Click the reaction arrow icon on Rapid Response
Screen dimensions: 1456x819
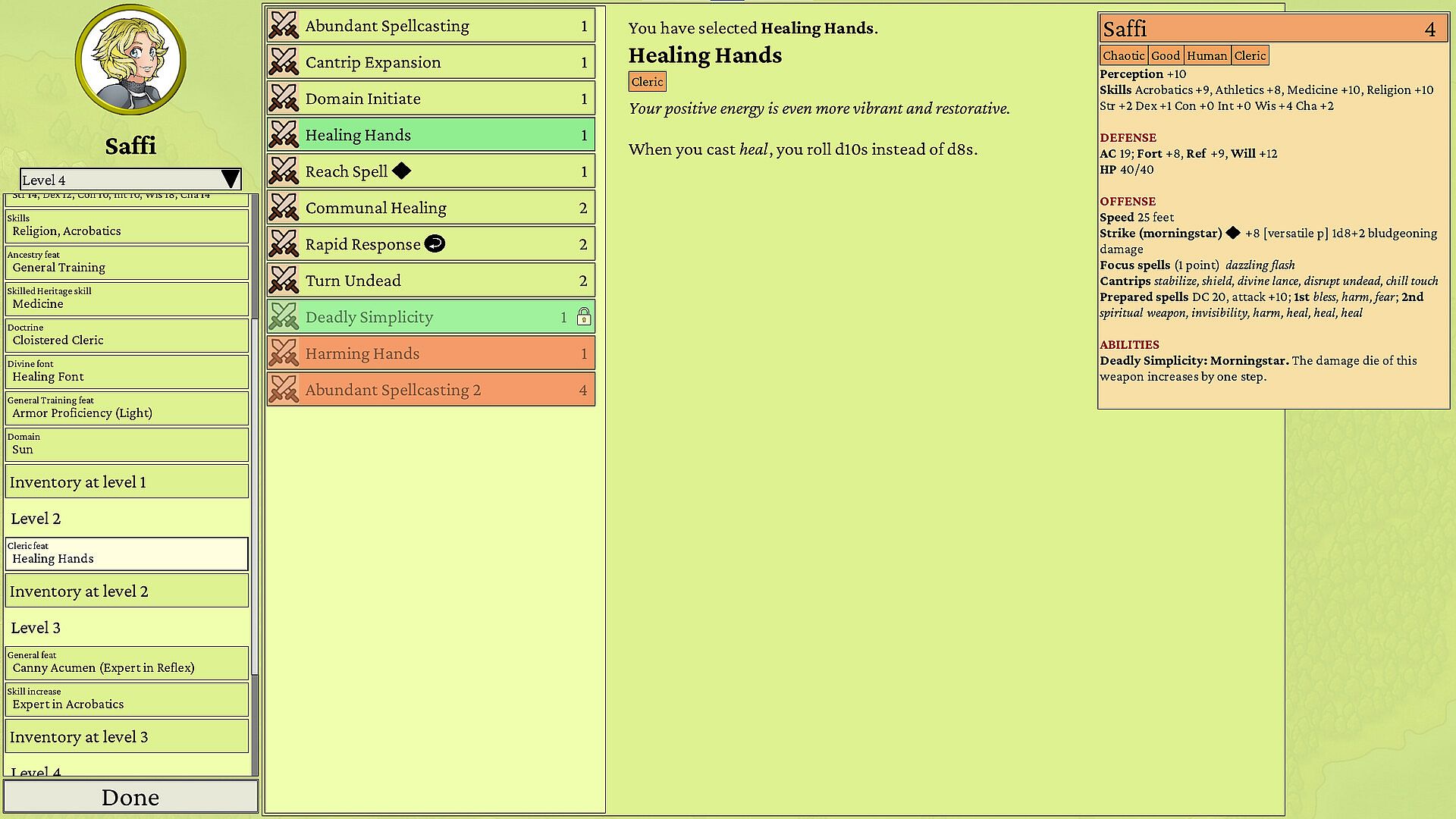tap(435, 244)
